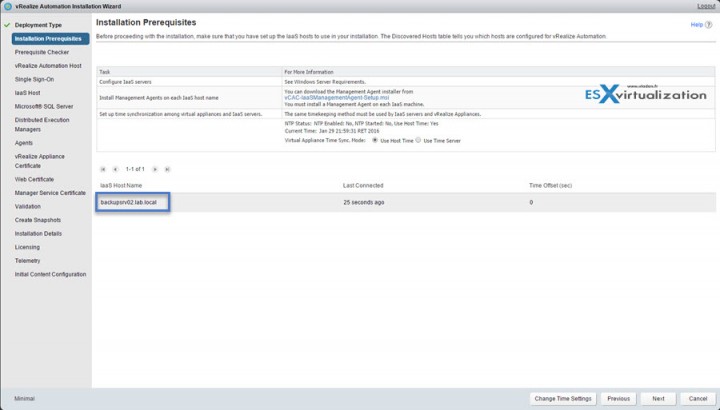The height and width of the screenshot is (410, 720).
Task: Click the '1-1 of 1' page indicator
Action: 135,169
